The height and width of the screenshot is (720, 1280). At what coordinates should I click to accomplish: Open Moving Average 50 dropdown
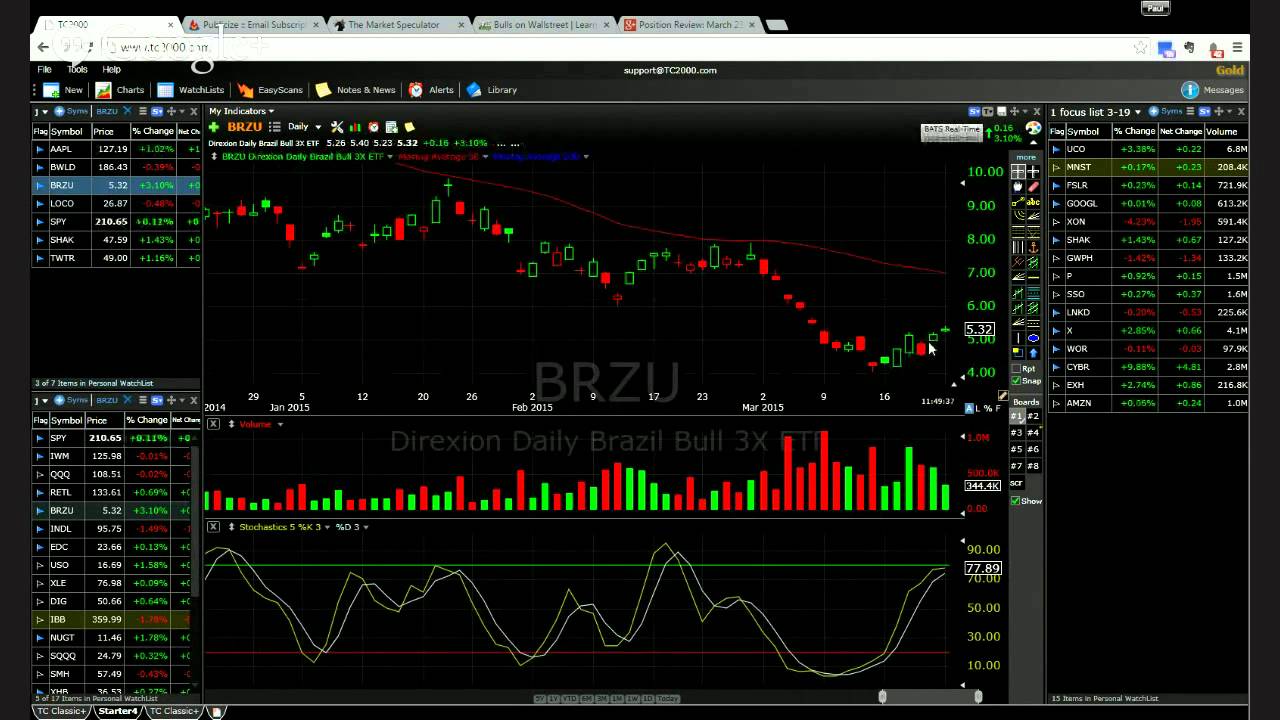[x=486, y=157]
